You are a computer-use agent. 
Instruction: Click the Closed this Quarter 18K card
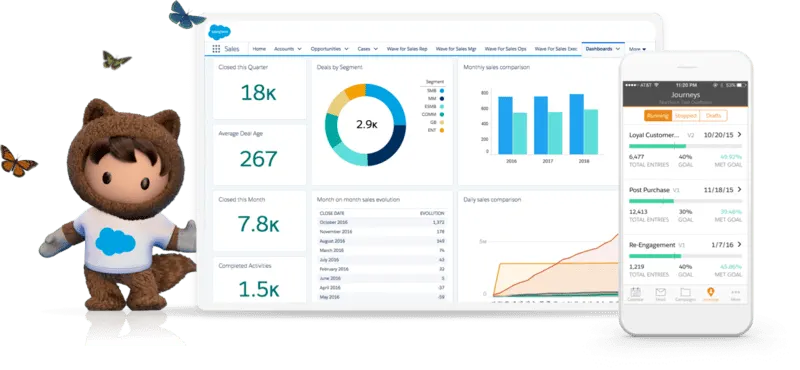pyautogui.click(x=260, y=89)
